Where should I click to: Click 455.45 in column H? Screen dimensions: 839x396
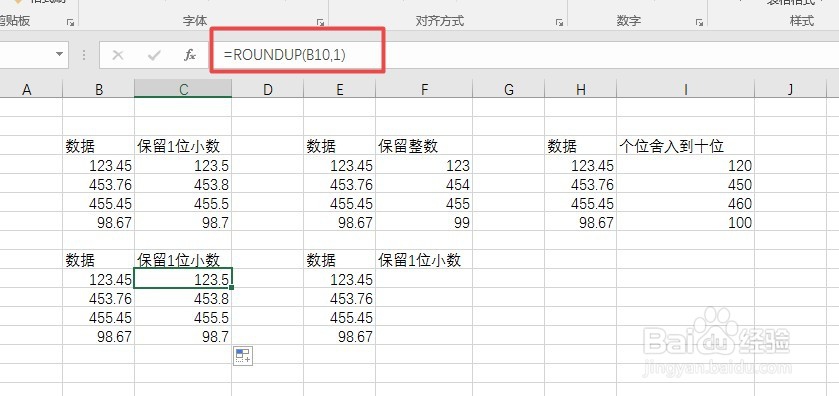pos(581,203)
